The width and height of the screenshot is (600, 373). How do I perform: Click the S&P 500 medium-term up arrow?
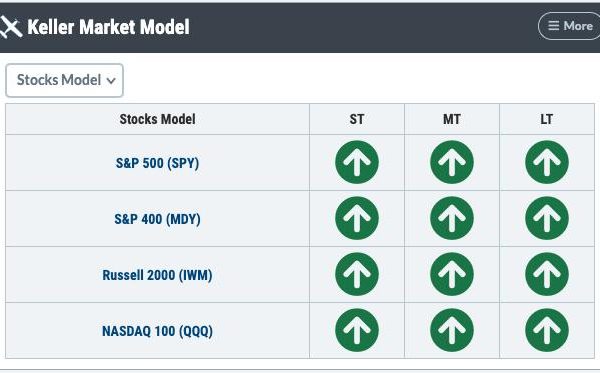pos(452,162)
